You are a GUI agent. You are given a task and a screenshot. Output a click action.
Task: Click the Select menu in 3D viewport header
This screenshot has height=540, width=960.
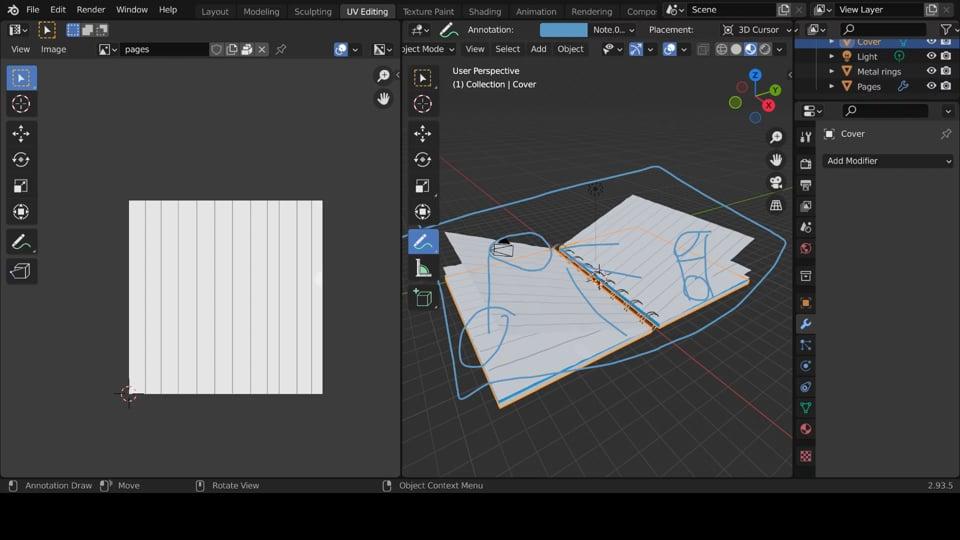point(507,49)
